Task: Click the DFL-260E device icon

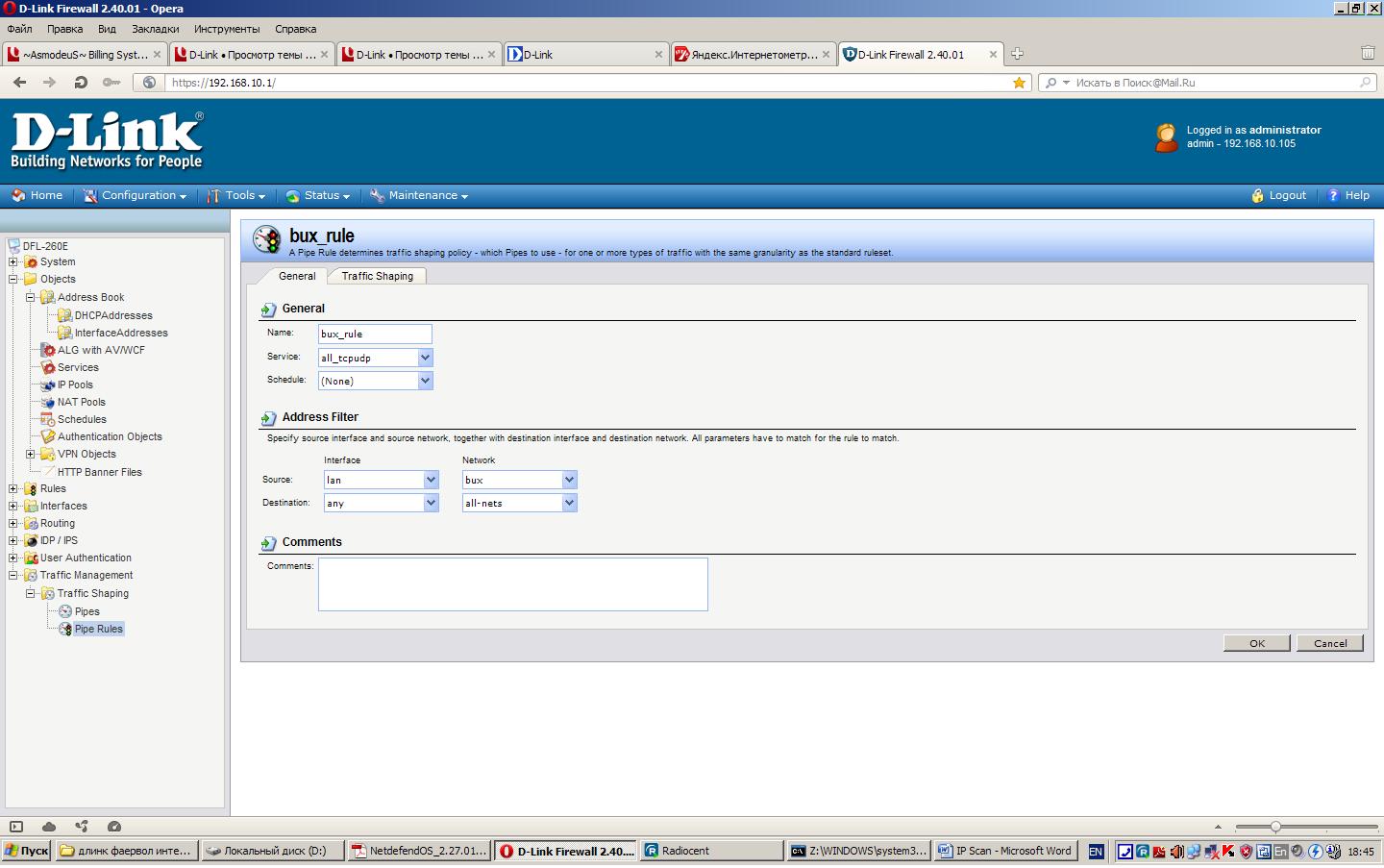Action: pyautogui.click(x=13, y=246)
